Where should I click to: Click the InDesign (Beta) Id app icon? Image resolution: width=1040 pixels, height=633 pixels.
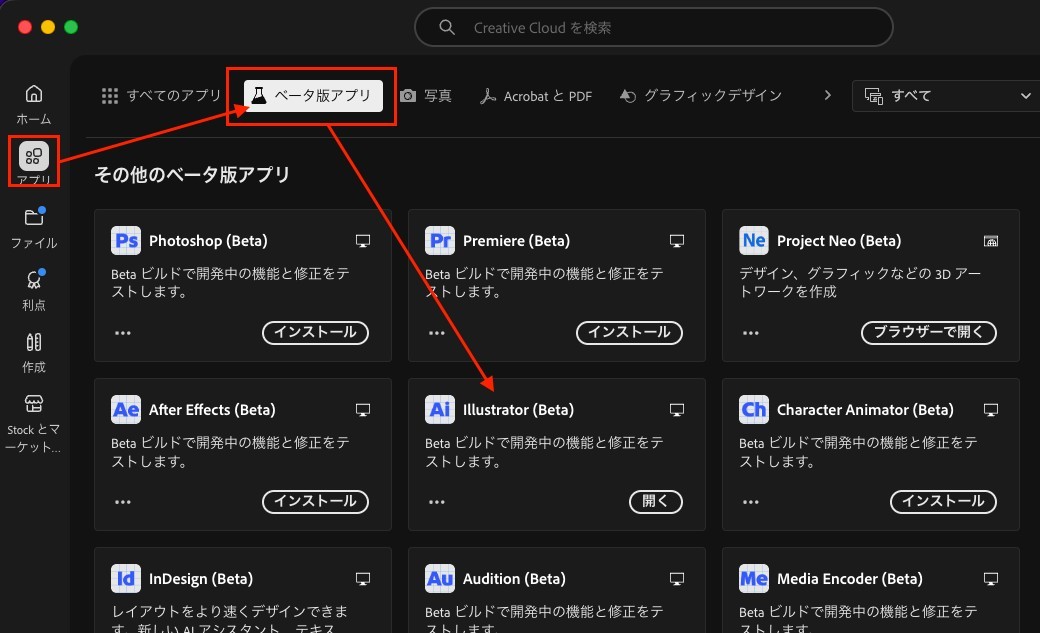[125, 579]
